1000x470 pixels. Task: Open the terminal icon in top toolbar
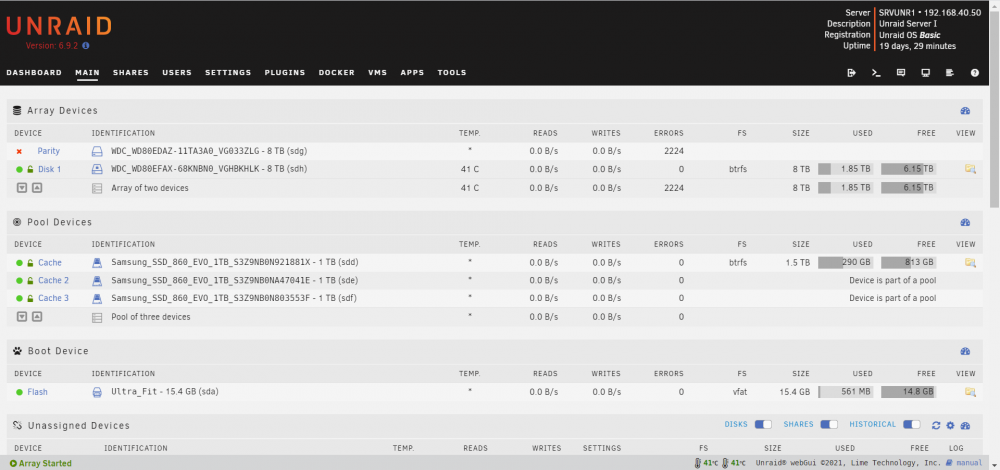click(876, 73)
